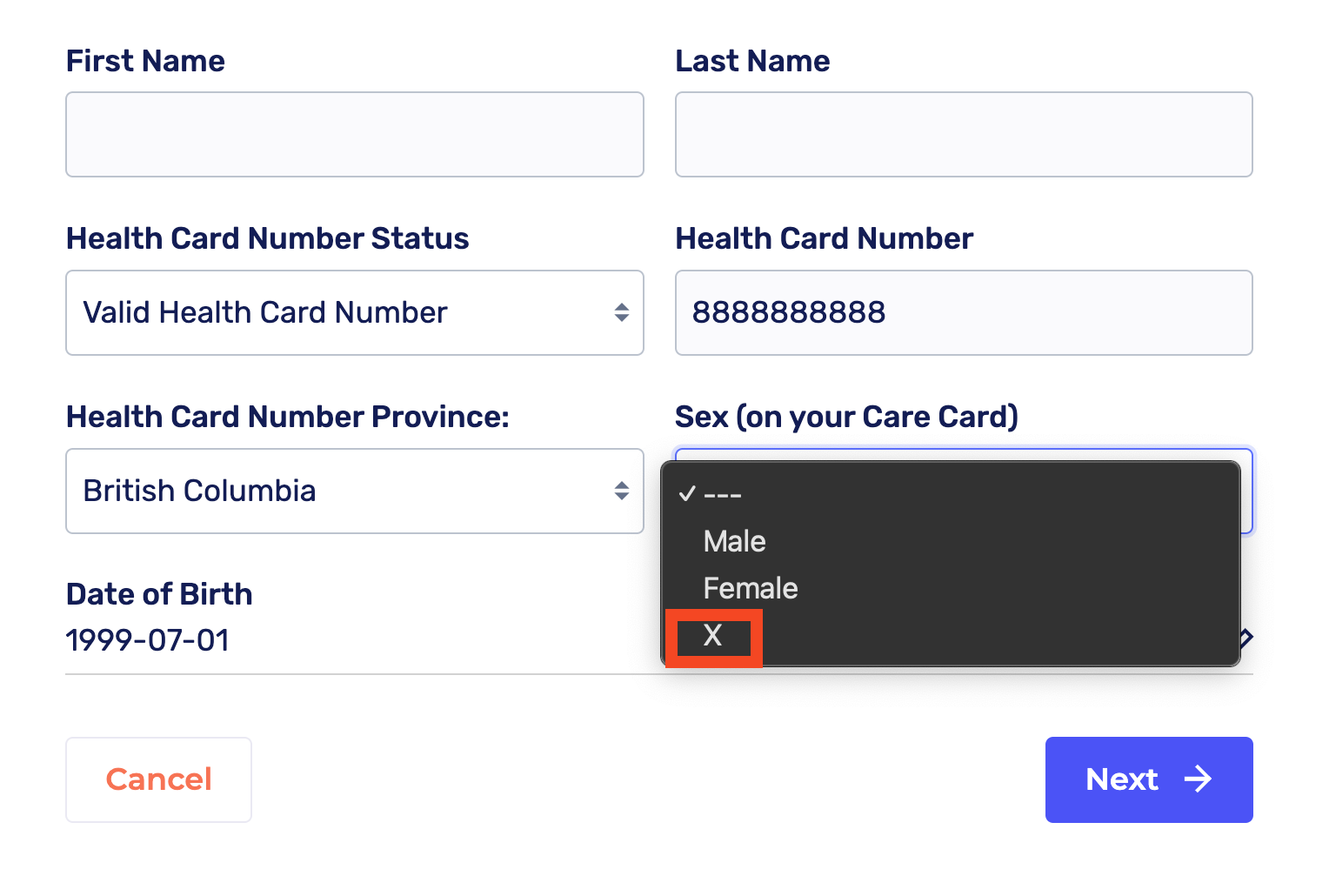Pick the X option in Sex list

tap(713, 636)
